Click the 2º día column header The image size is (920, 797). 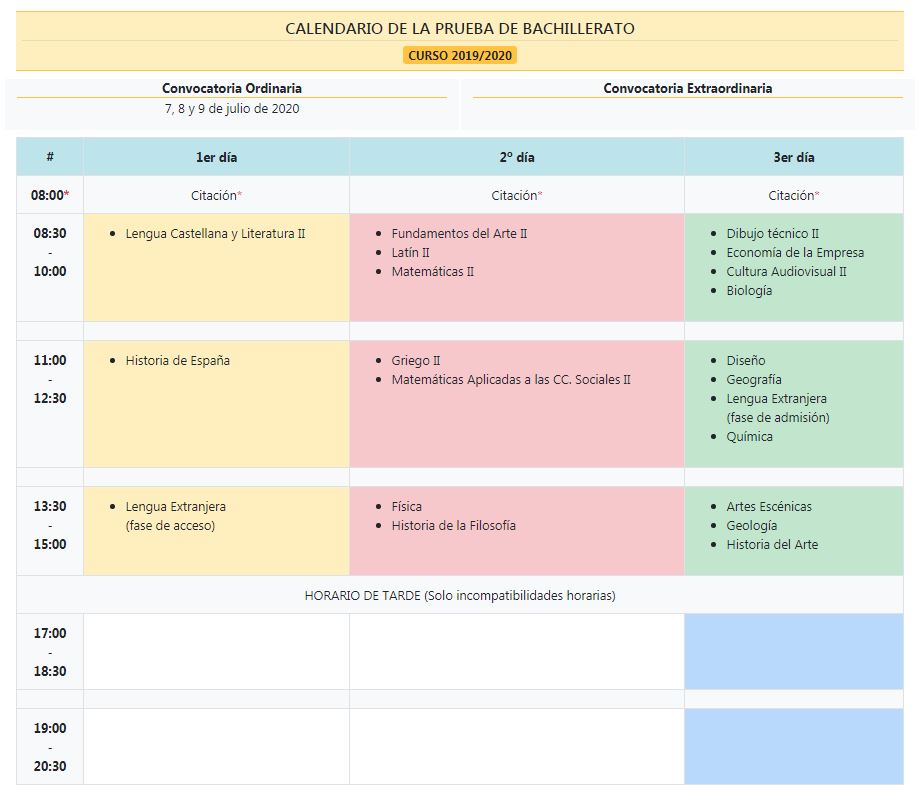517,157
